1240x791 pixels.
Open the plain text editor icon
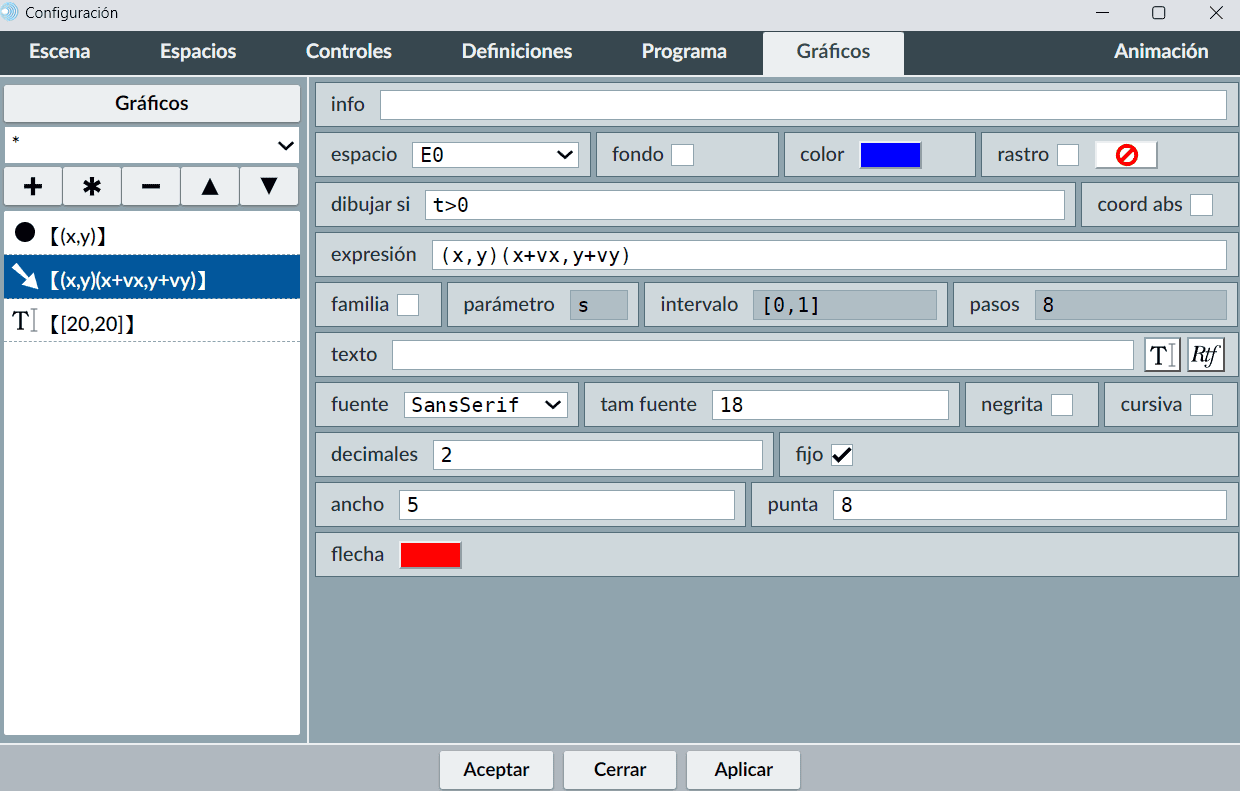(1162, 355)
